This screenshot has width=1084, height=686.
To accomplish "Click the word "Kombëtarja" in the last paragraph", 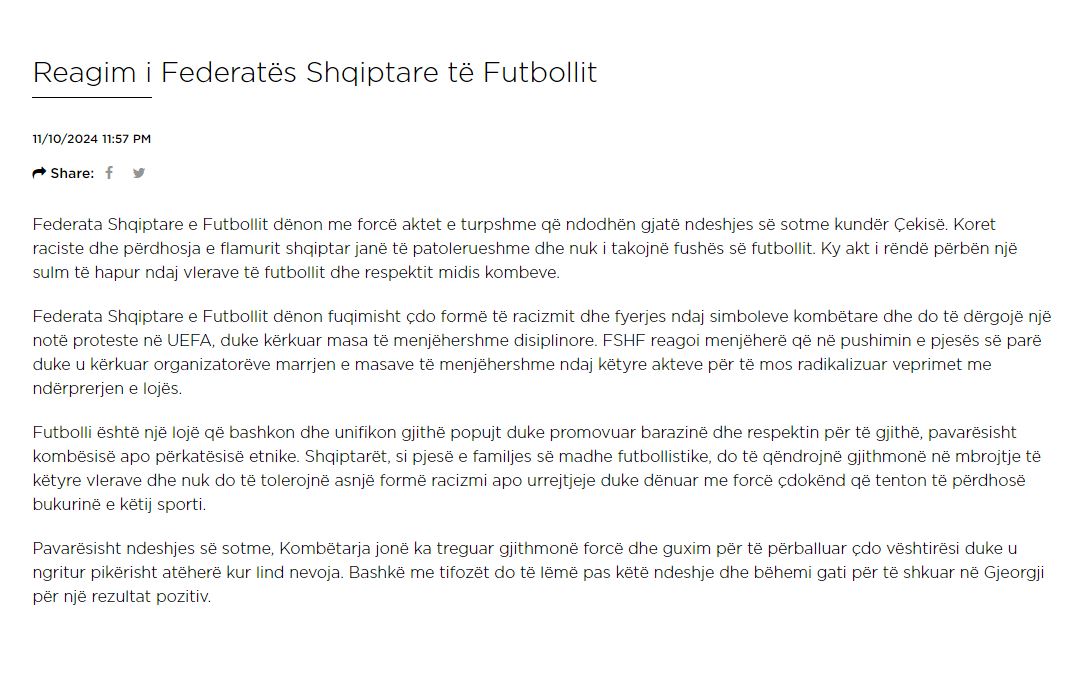I will click(322, 548).
